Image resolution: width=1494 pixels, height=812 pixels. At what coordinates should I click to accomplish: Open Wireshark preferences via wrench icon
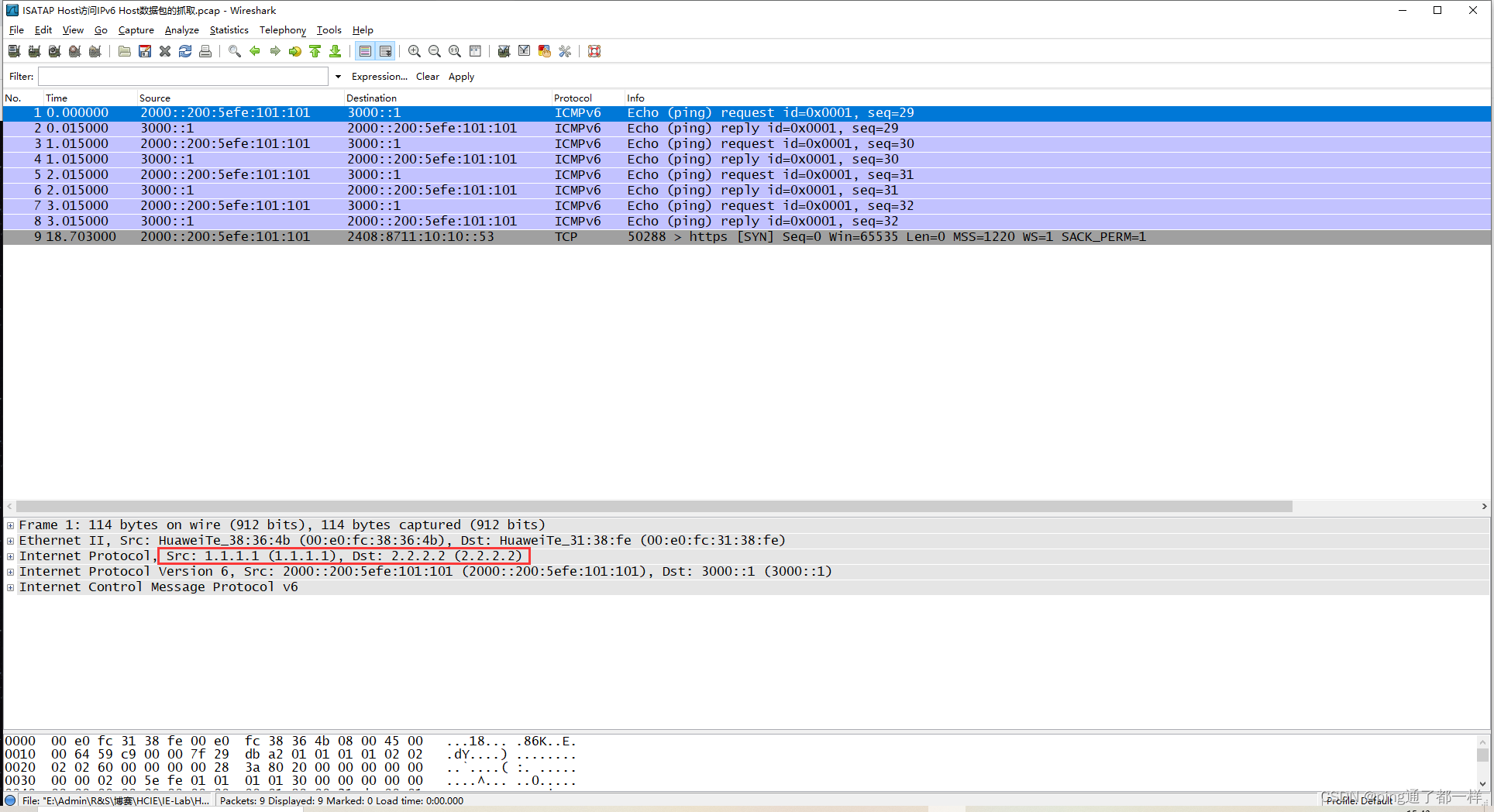[x=565, y=51]
